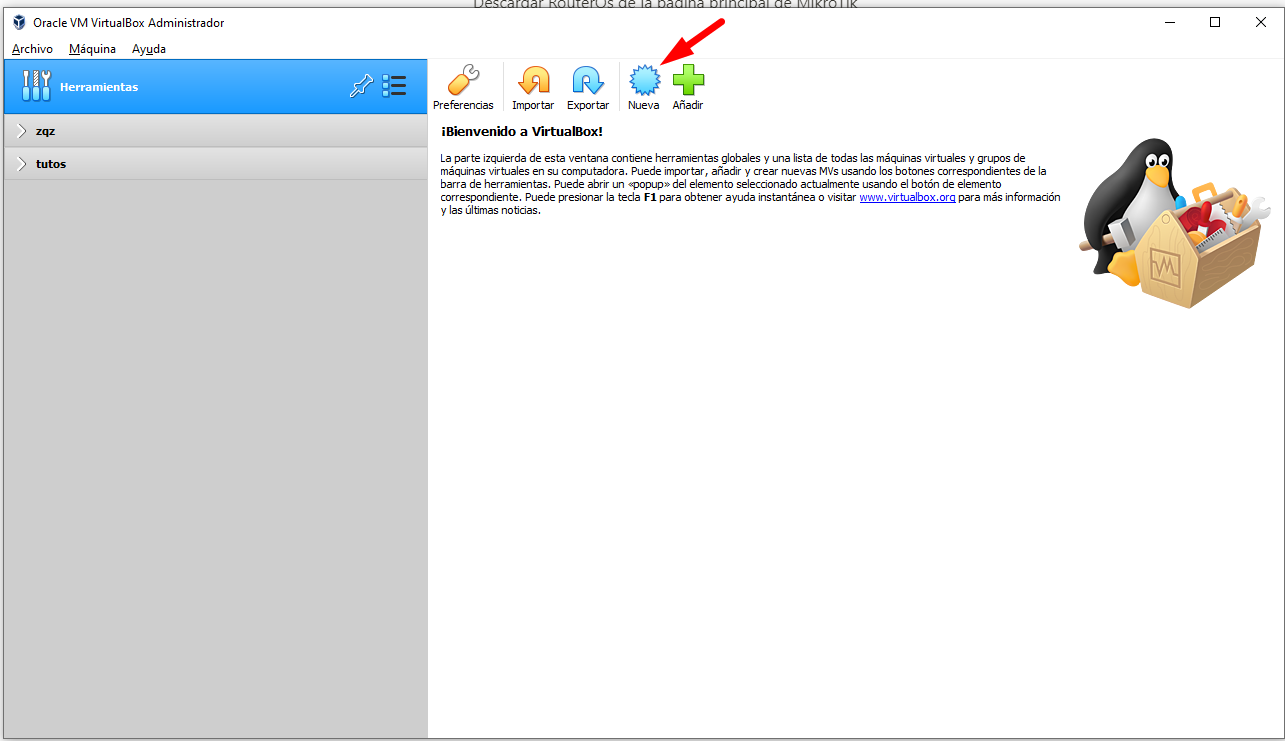Maximize the VirtualBox Administrador window
Image resolution: width=1285 pixels, height=741 pixels.
[x=1214, y=21]
